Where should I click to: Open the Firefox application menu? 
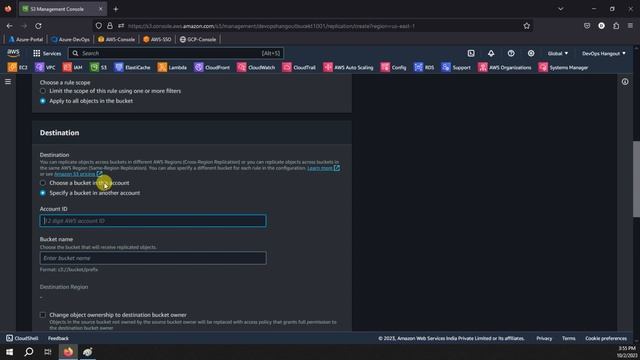coord(631,26)
